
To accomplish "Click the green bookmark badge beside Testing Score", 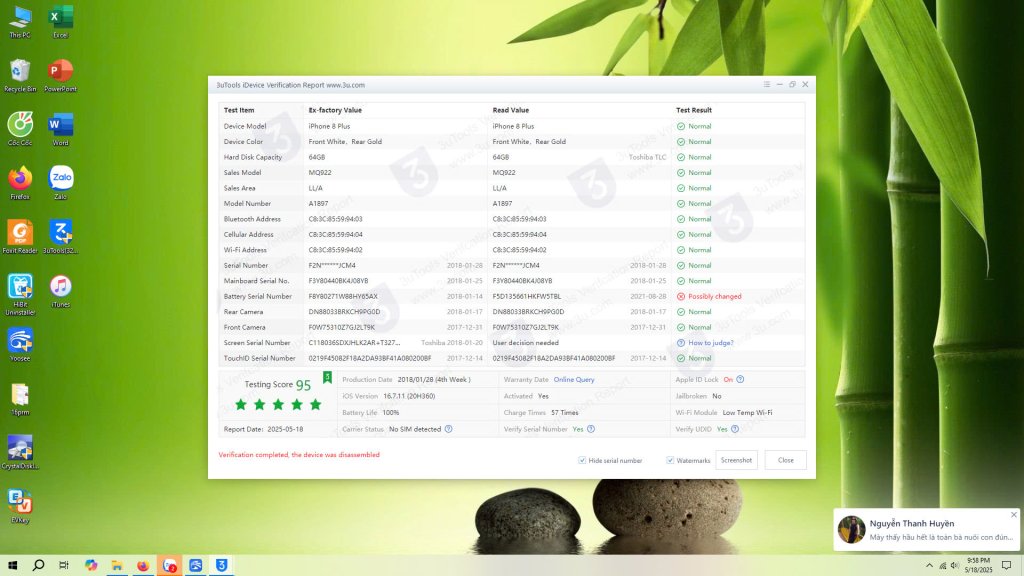I will point(327,378).
